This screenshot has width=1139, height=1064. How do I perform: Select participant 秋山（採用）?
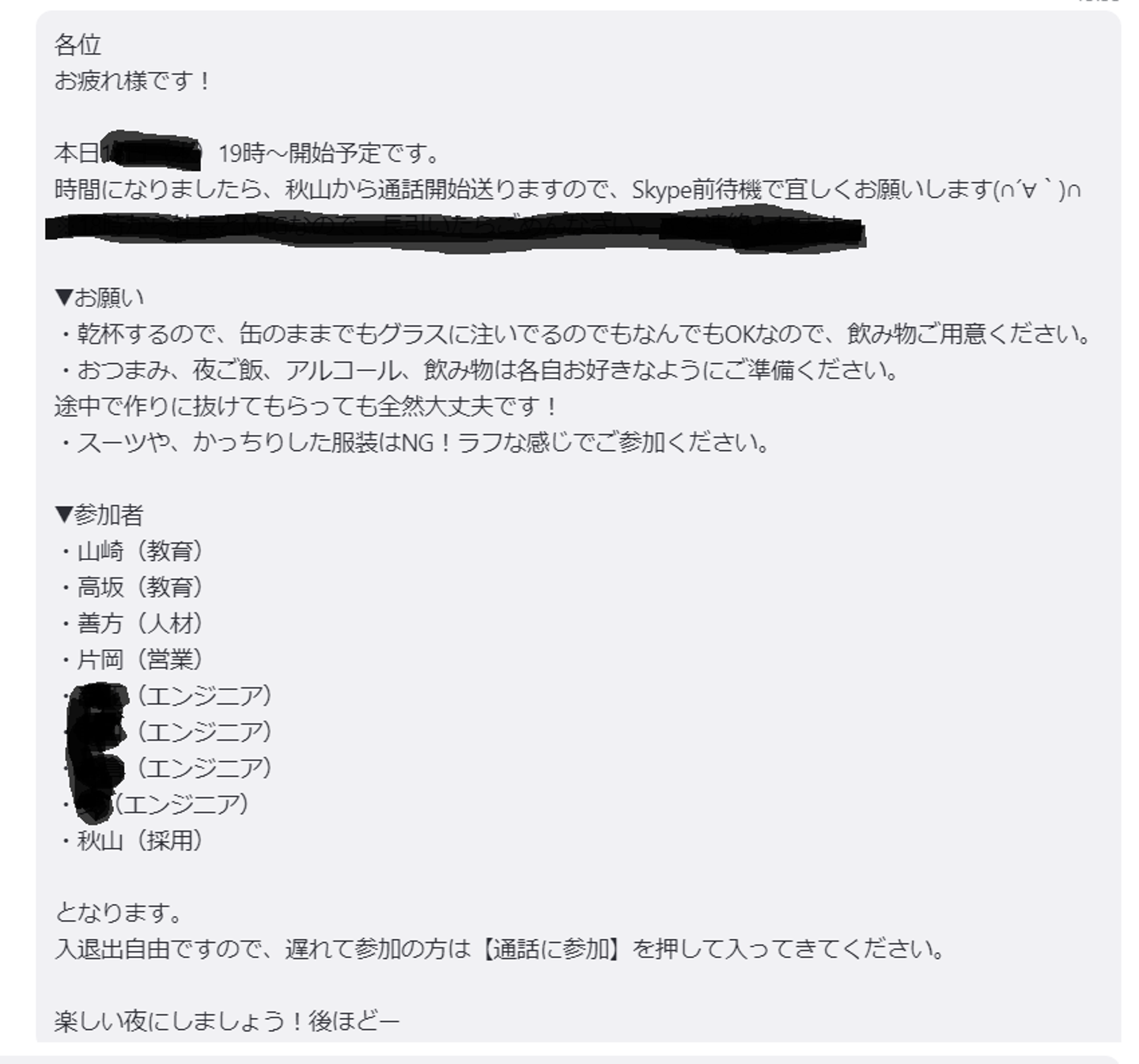(130, 841)
